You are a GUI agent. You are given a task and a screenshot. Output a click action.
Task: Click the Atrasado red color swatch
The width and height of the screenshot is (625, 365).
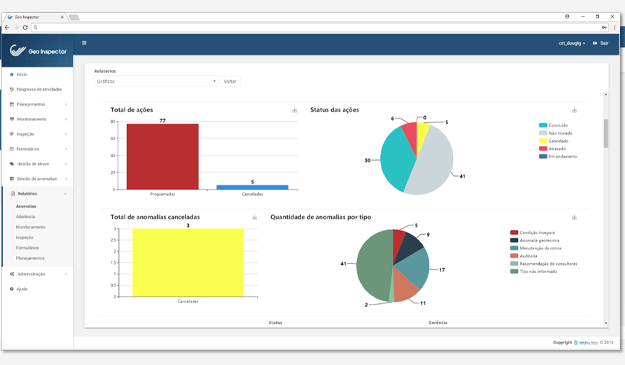tap(543, 149)
